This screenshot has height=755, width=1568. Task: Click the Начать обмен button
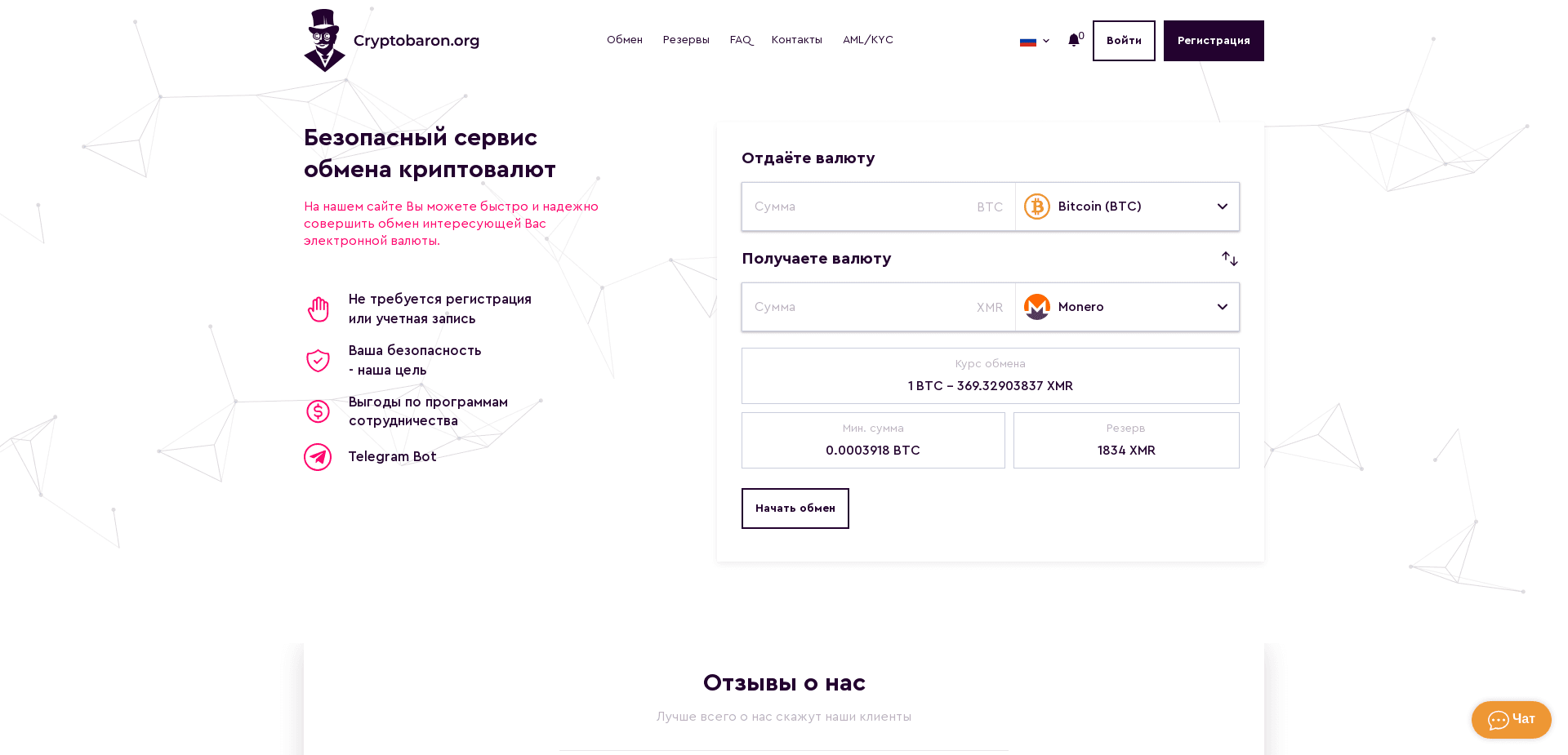tap(795, 508)
